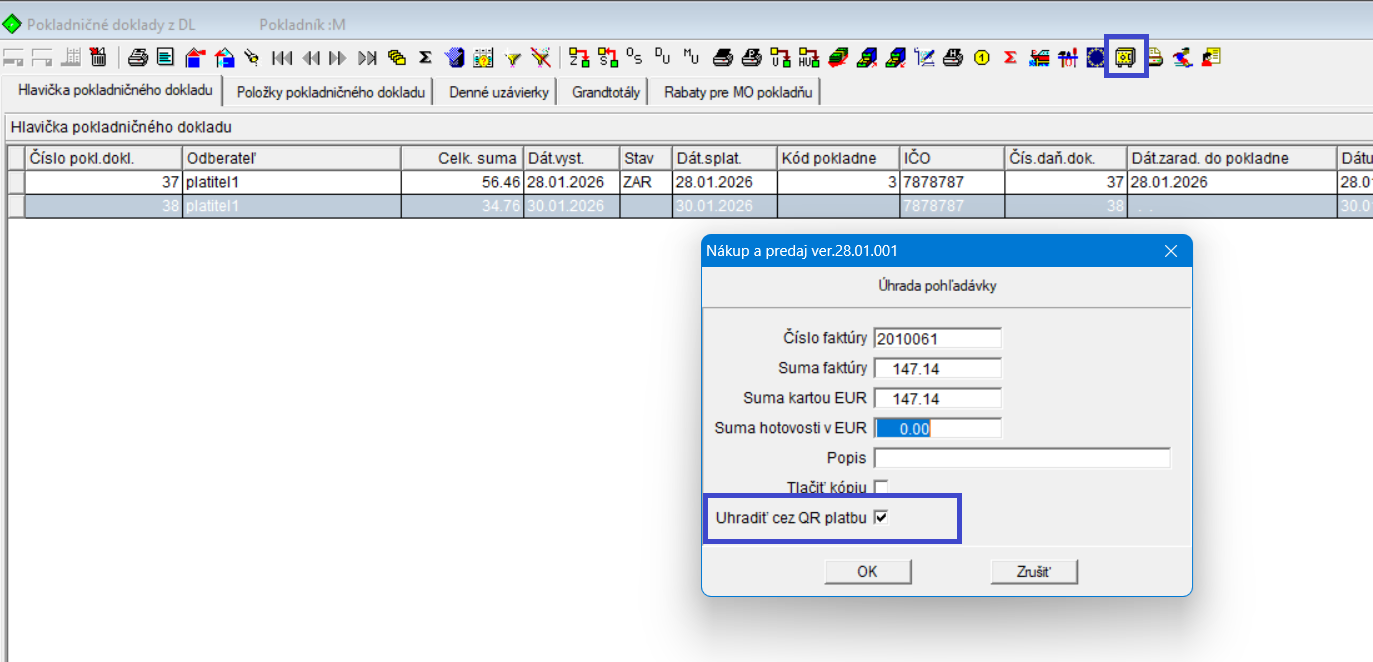The image size is (1373, 662).
Task: Select row with document number 37
Action: point(104,182)
